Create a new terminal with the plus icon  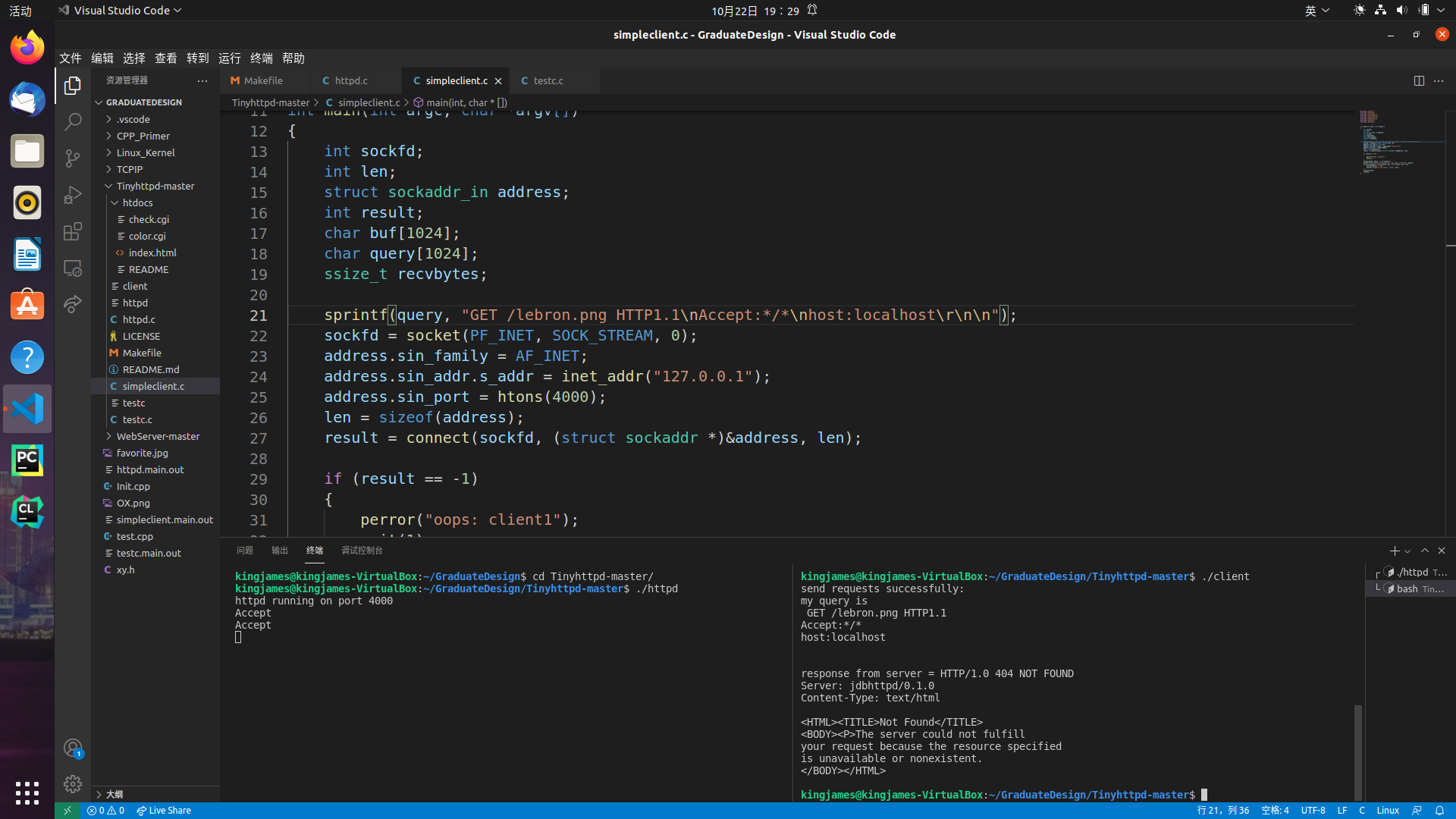pyautogui.click(x=1394, y=551)
